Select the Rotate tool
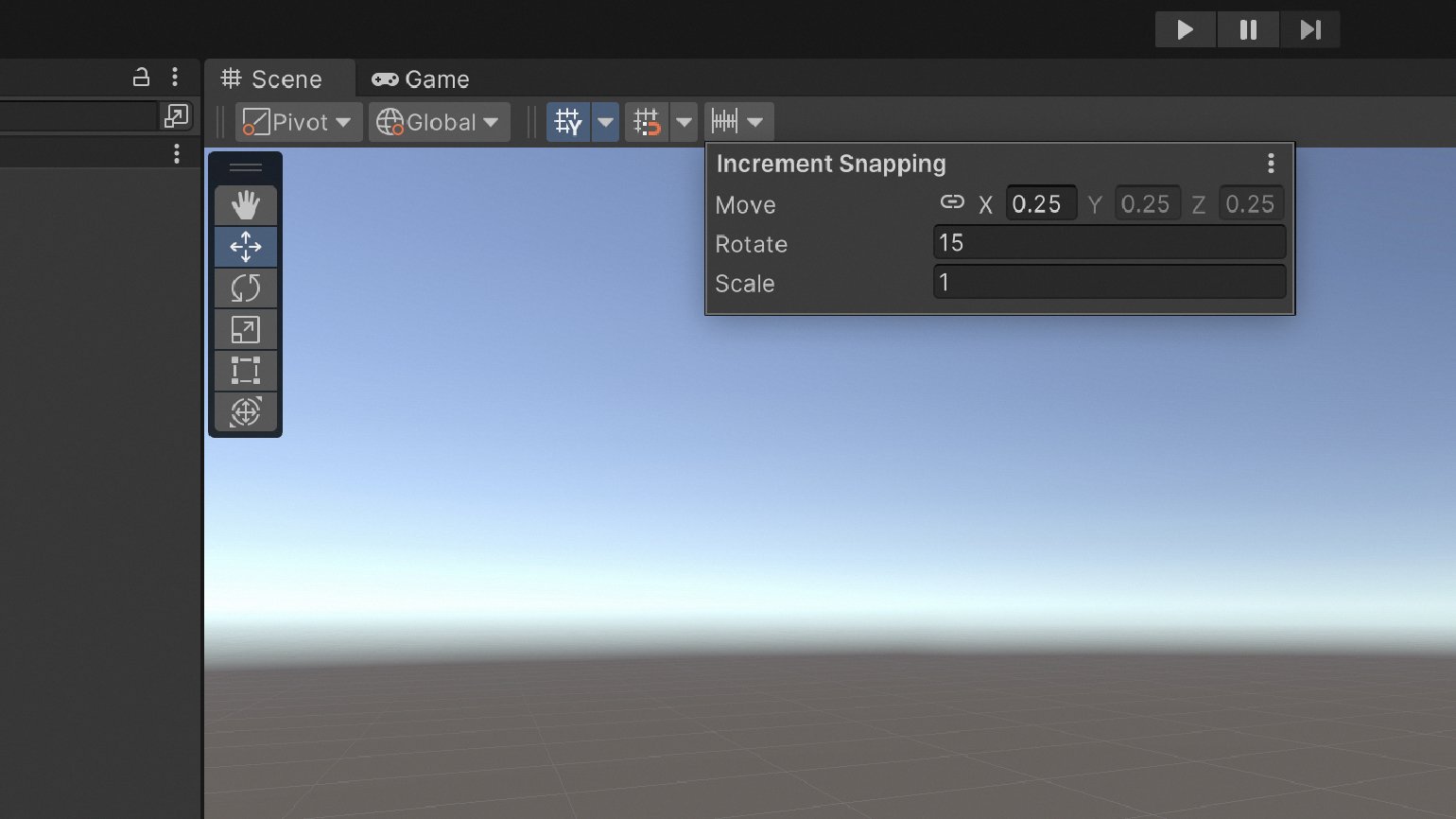Image resolution: width=1456 pixels, height=819 pixels. (245, 288)
